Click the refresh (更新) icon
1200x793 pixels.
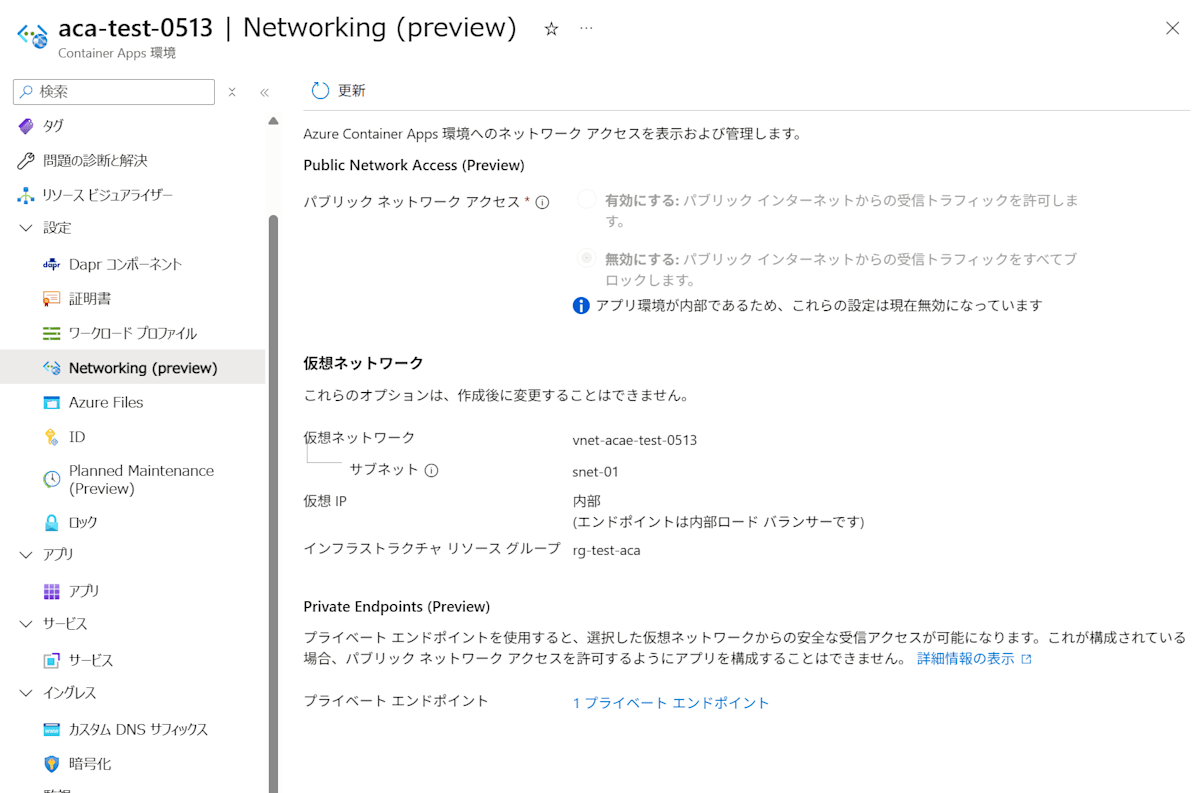point(320,91)
